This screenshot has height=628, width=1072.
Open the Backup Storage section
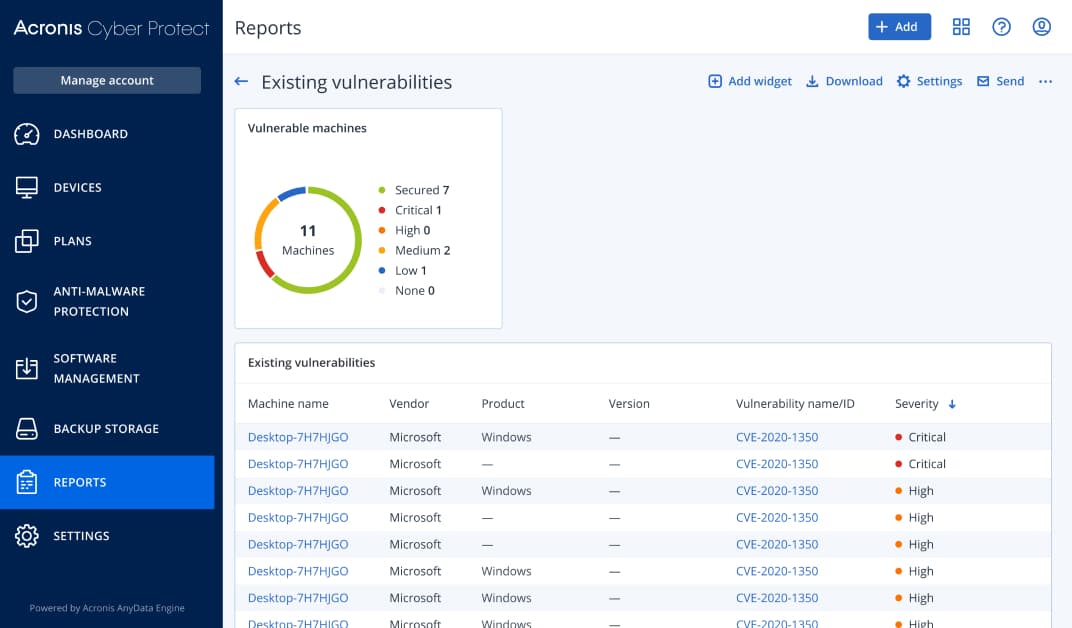105,429
